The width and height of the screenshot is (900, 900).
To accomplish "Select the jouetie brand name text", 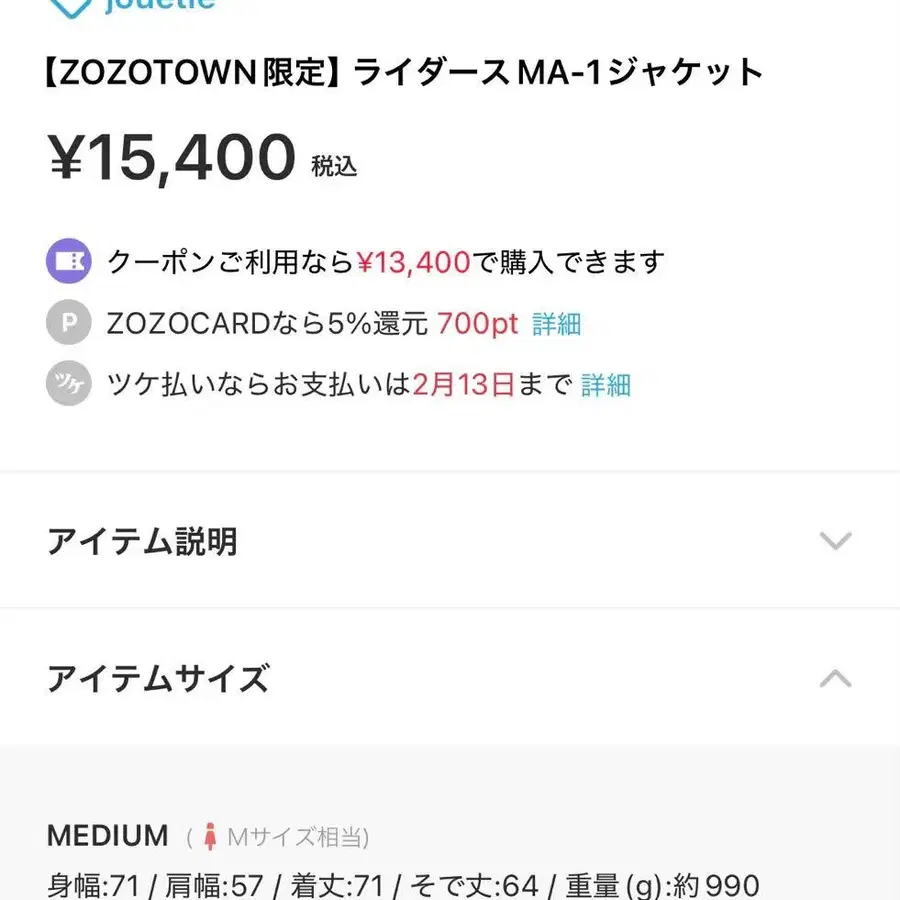I will coord(160,5).
